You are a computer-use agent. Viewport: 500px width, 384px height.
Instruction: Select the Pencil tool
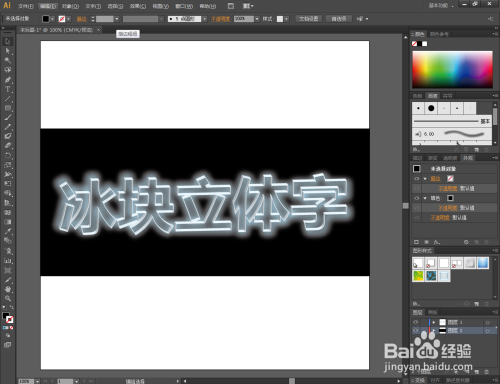tap(8, 127)
